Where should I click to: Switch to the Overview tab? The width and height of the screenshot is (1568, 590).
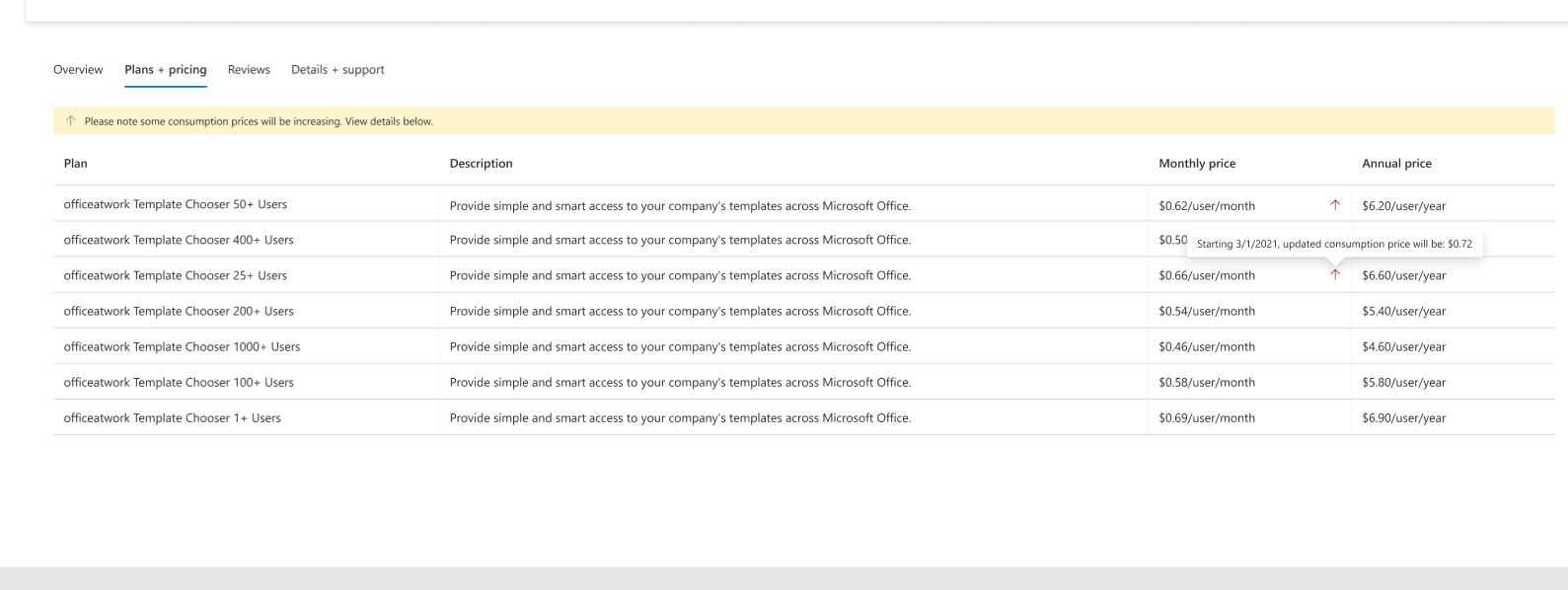pyautogui.click(x=78, y=70)
